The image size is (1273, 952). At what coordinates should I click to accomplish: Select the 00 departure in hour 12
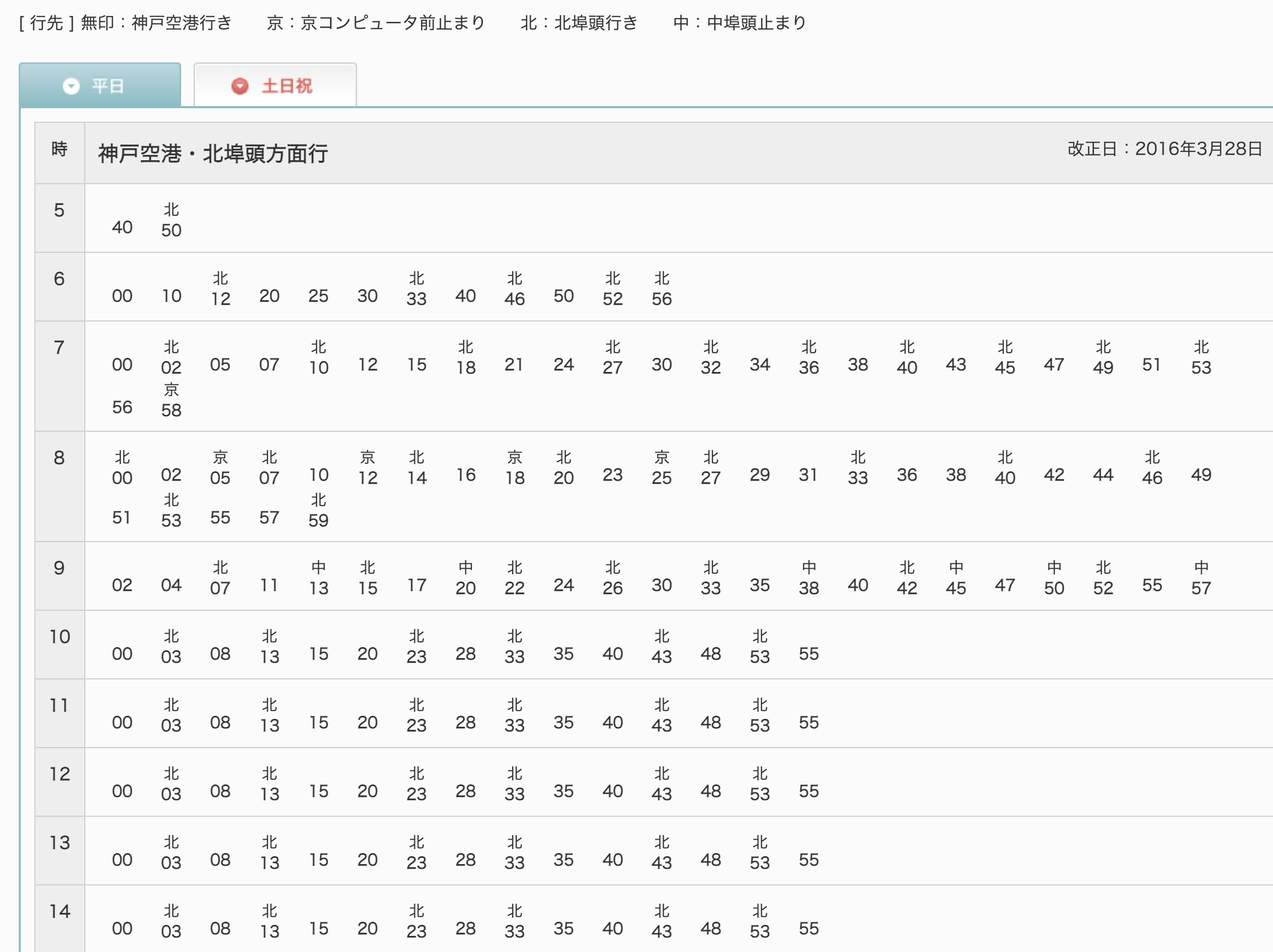coord(122,791)
